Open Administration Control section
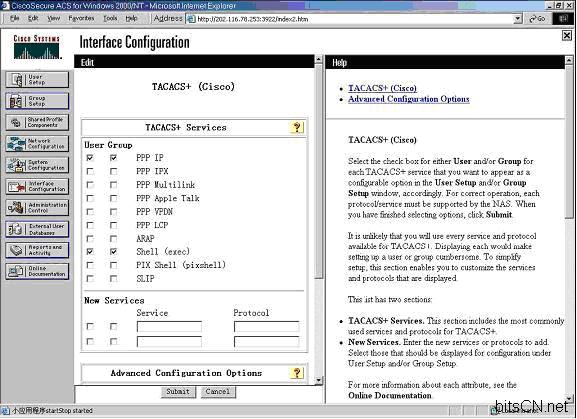The width and height of the screenshot is (577, 419). pyautogui.click(x=37, y=208)
